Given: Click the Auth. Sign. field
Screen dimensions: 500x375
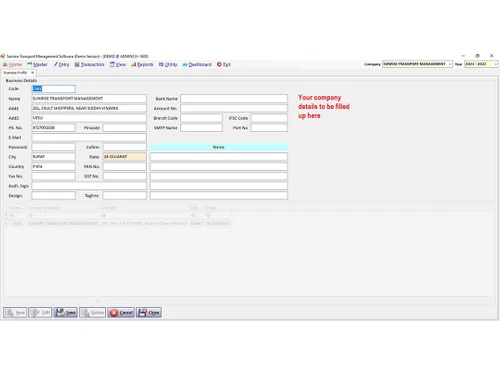Looking at the screenshot, I should click(x=89, y=186).
